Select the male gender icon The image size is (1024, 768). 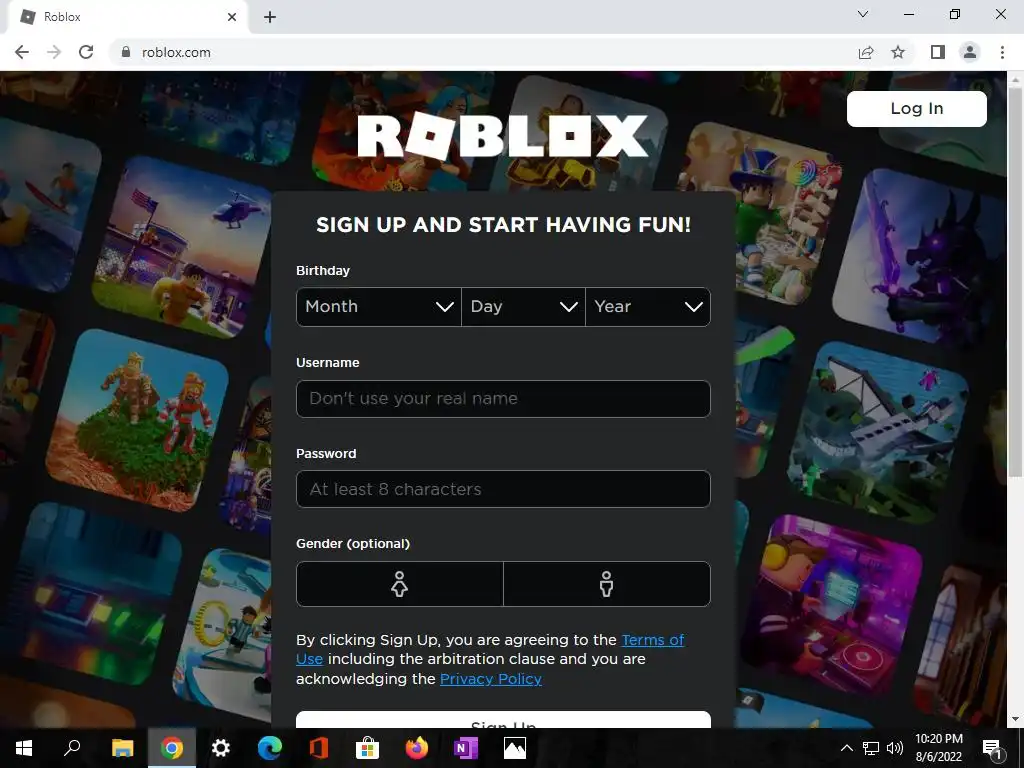pyautogui.click(x=607, y=584)
